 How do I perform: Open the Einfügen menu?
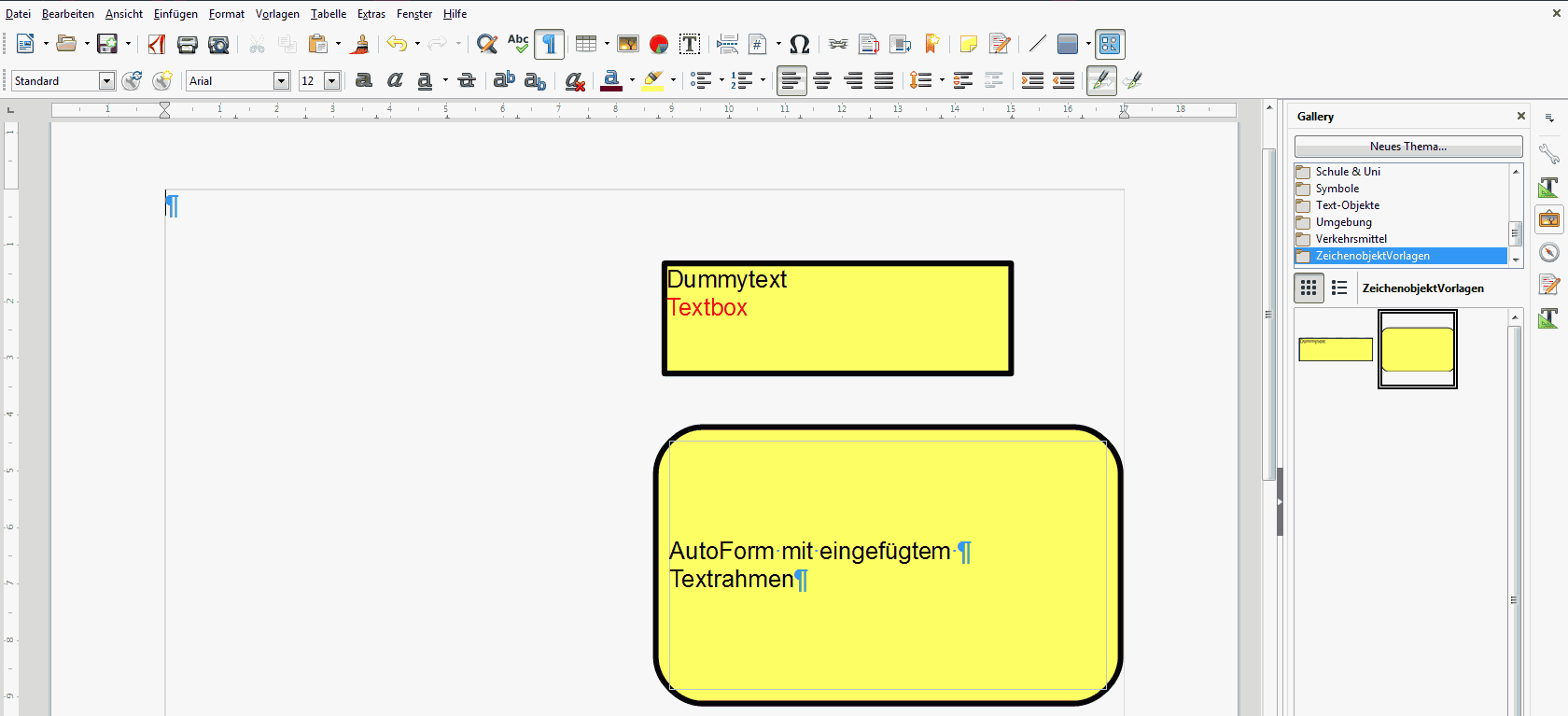175,14
